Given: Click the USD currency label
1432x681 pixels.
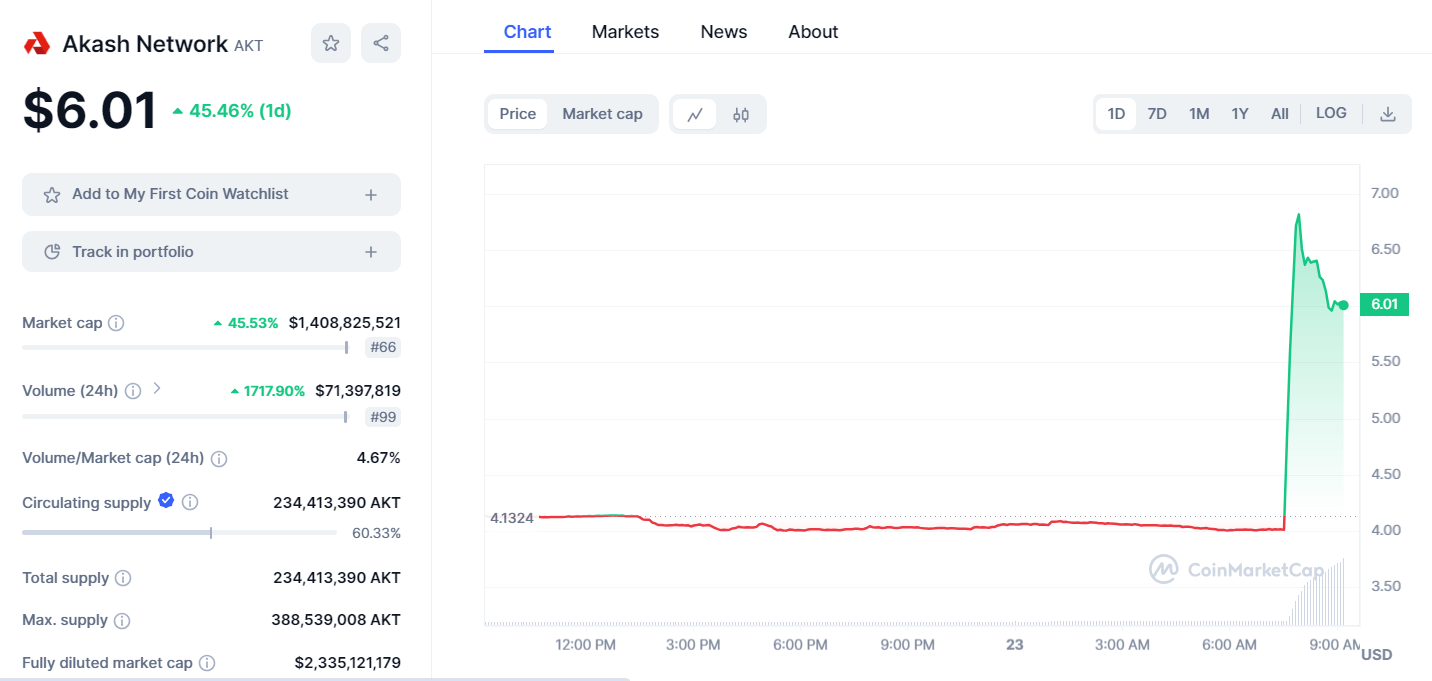Looking at the screenshot, I should pyautogui.click(x=1377, y=655).
